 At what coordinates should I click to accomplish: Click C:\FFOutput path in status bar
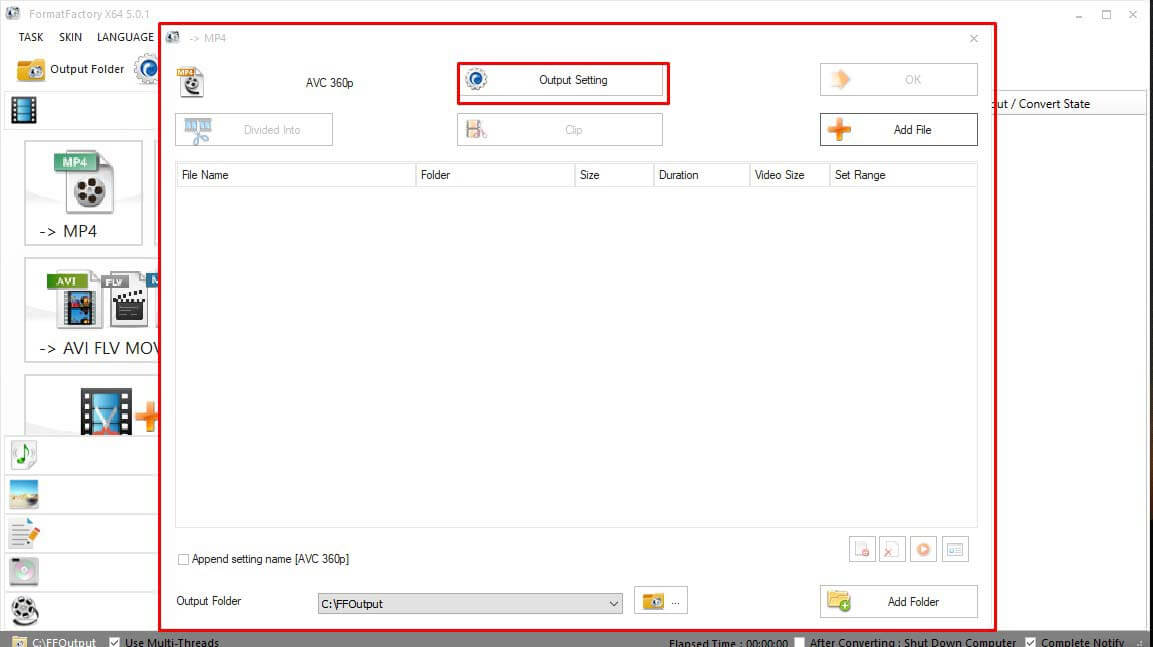pos(63,642)
